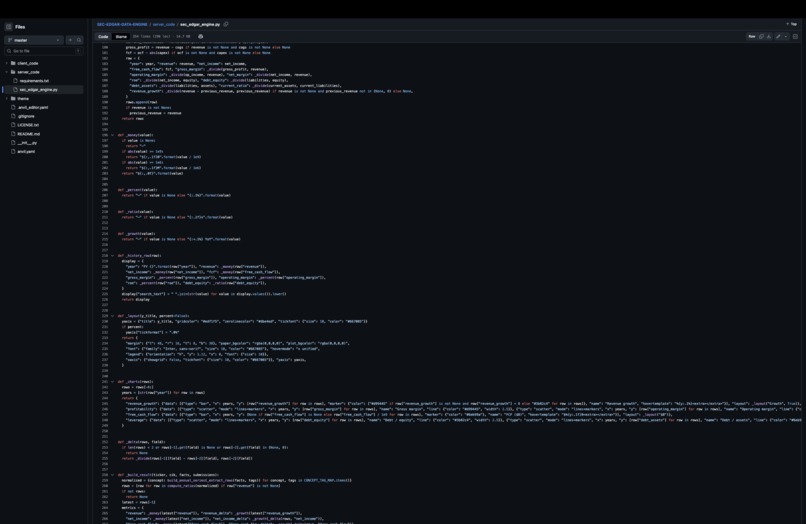Image resolution: width=806 pixels, height=524 pixels.
Task: Click folder icon of theme
Action: [13, 98]
